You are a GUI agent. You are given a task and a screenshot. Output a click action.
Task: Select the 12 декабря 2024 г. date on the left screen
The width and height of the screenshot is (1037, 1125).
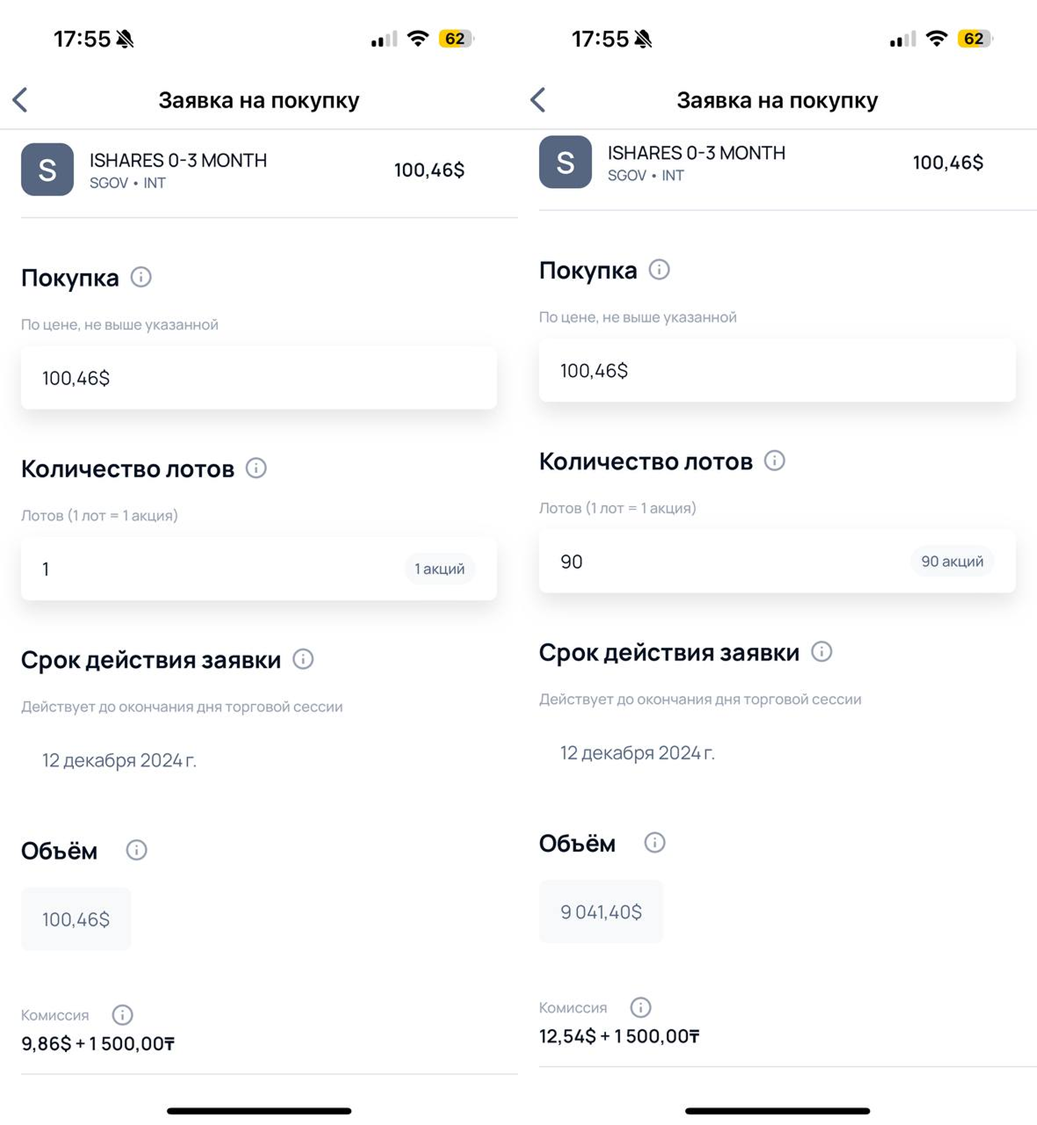click(119, 761)
